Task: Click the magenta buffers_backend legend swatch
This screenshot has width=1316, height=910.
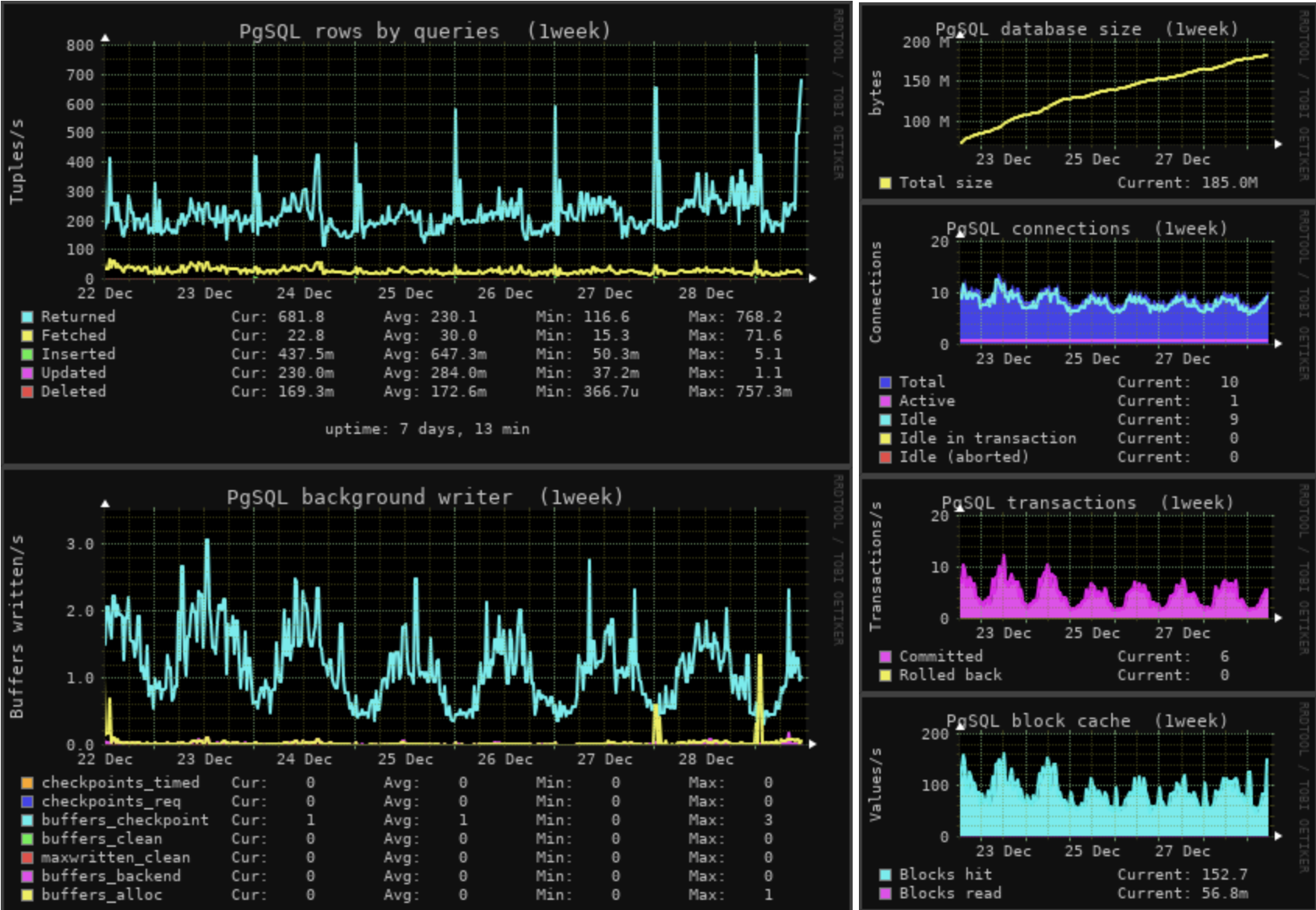Action: 27,876
